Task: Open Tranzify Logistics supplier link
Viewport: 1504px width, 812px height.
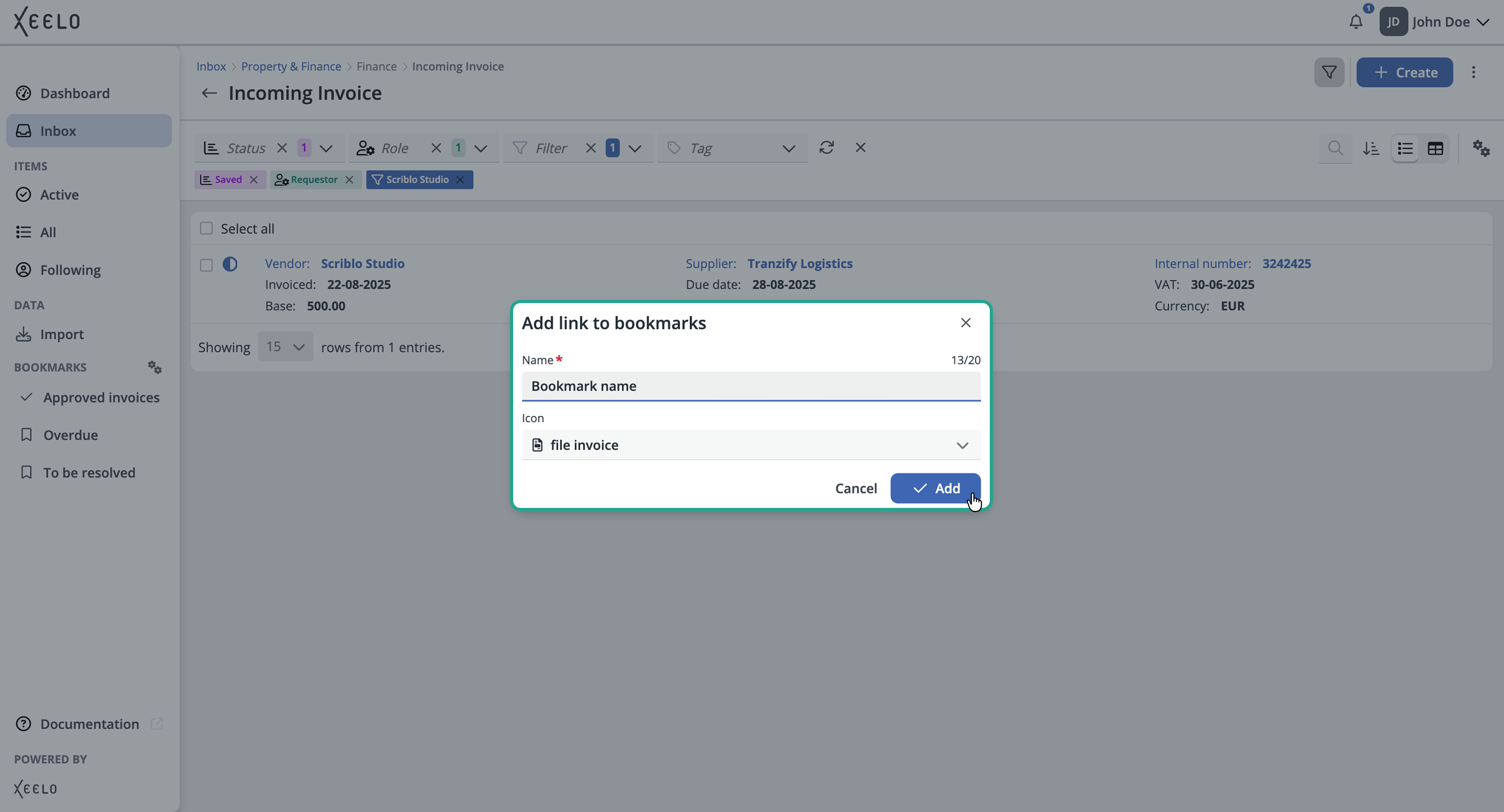Action: (x=800, y=263)
